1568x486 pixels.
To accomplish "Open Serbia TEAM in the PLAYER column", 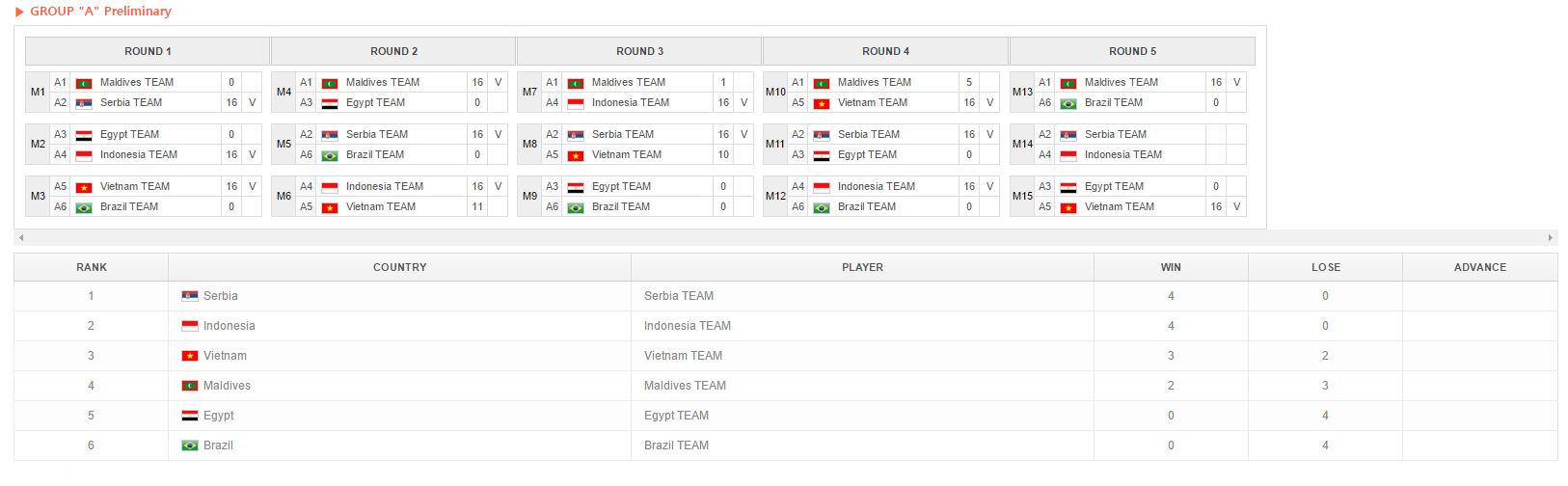I will pyautogui.click(x=679, y=296).
